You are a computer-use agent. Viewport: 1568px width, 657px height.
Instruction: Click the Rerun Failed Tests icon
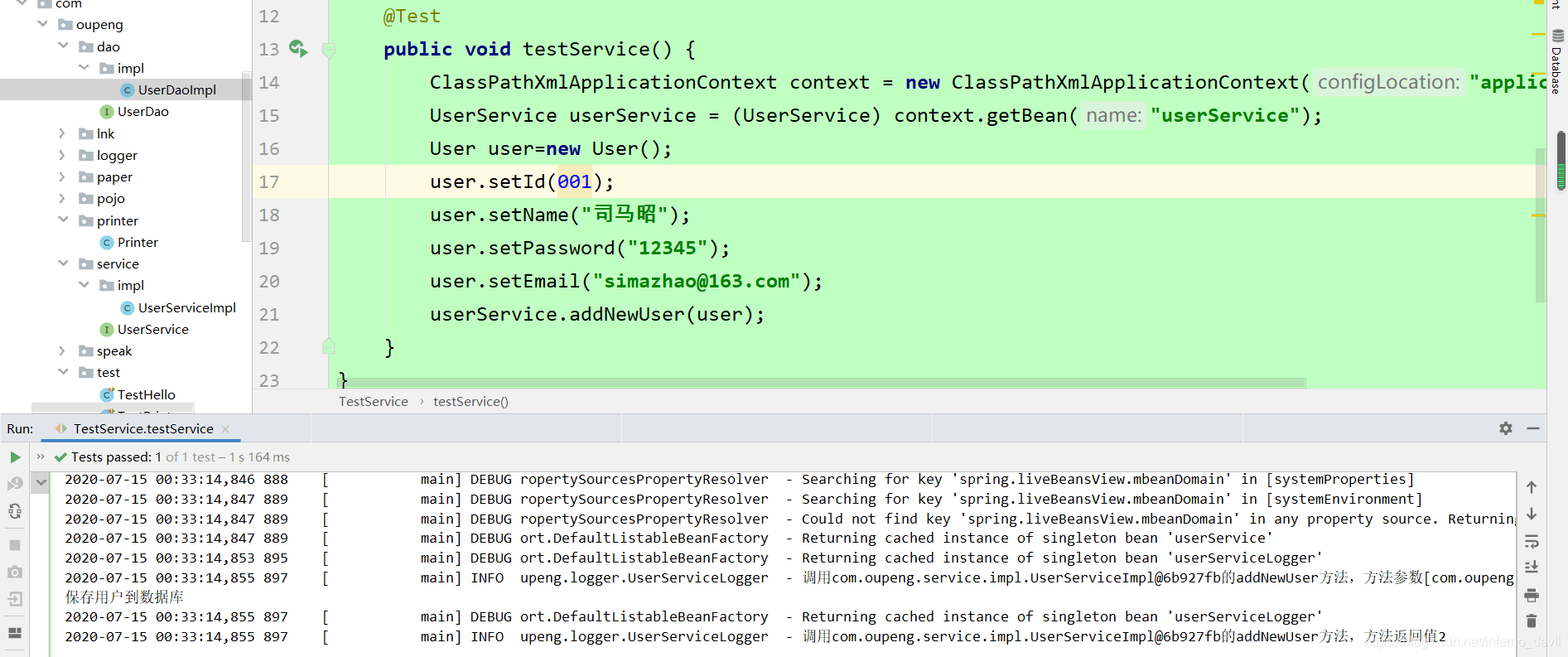(x=15, y=484)
